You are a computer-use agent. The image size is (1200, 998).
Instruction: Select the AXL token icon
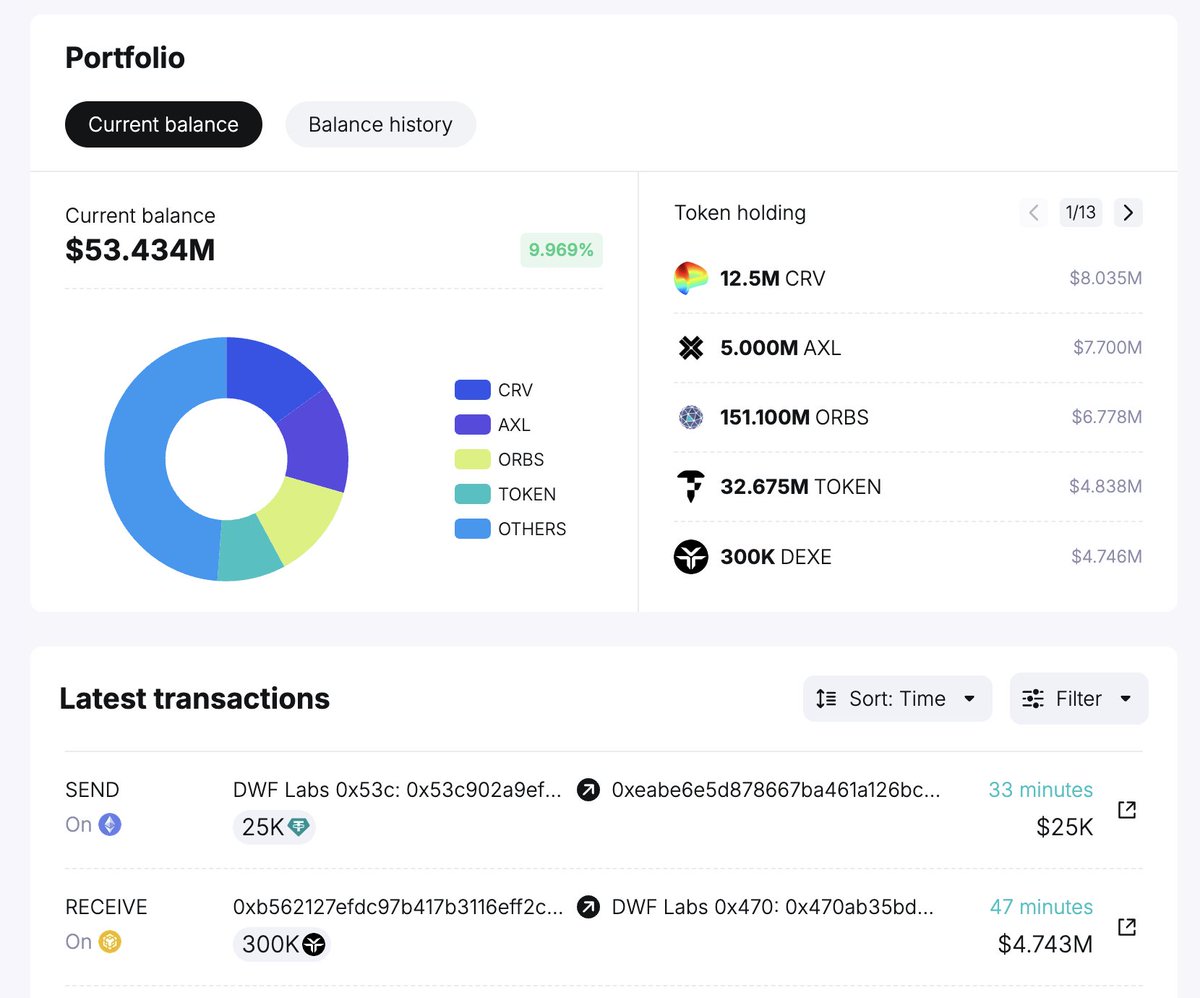tap(689, 348)
